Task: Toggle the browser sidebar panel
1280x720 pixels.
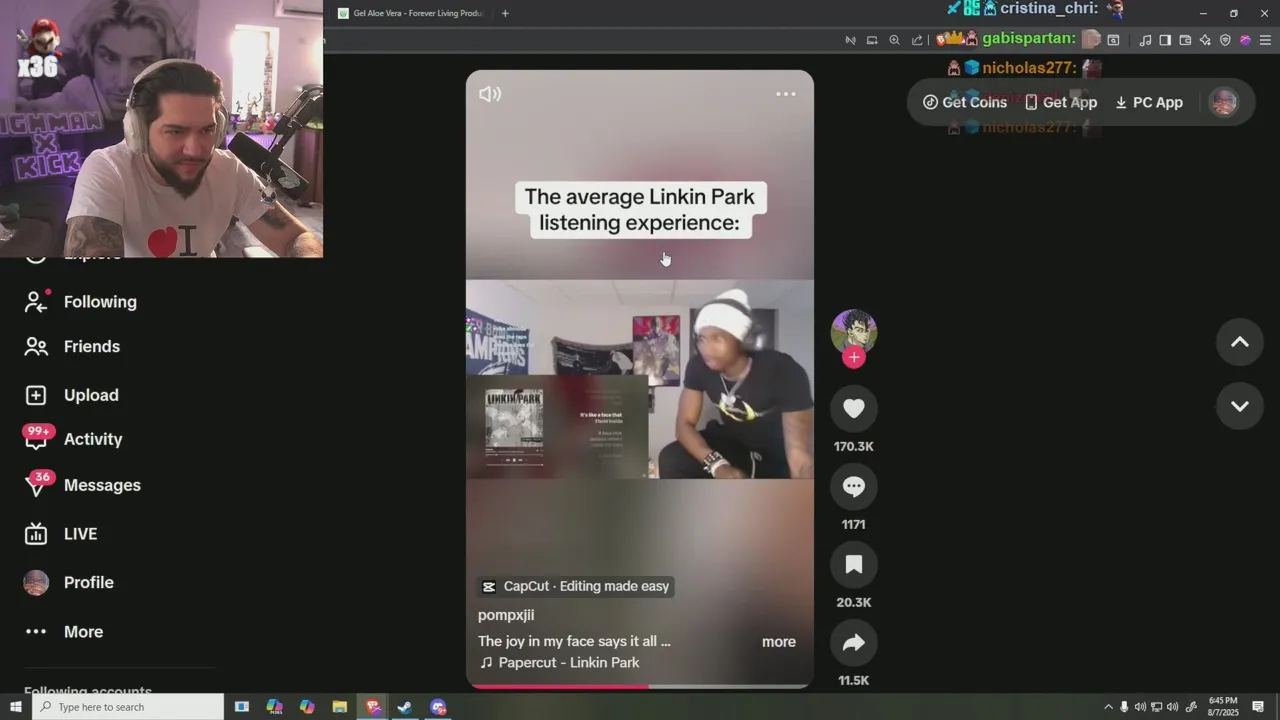Action: point(1165,40)
